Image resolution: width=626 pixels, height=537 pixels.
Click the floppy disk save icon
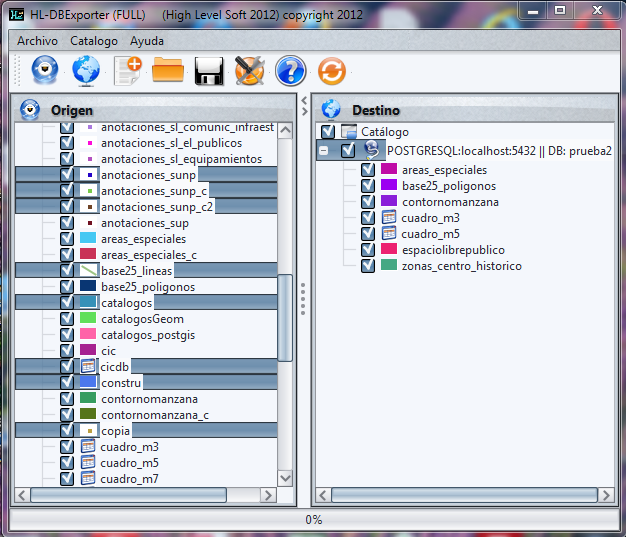(209, 71)
